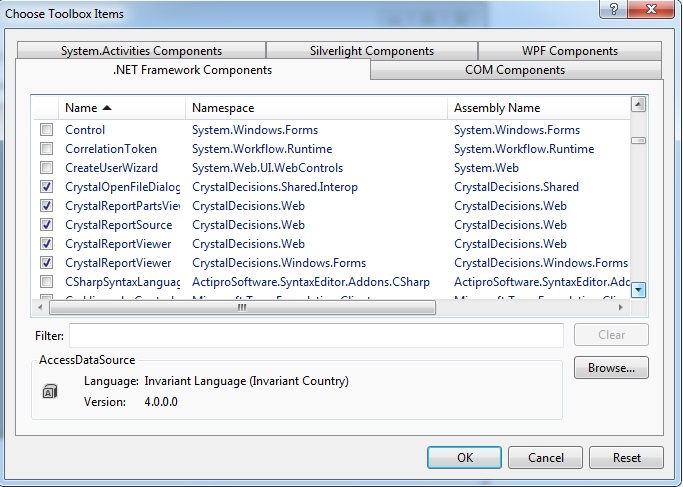The width and height of the screenshot is (683, 487).
Task: Click the list's scroll down arrow
Action: (x=638, y=290)
